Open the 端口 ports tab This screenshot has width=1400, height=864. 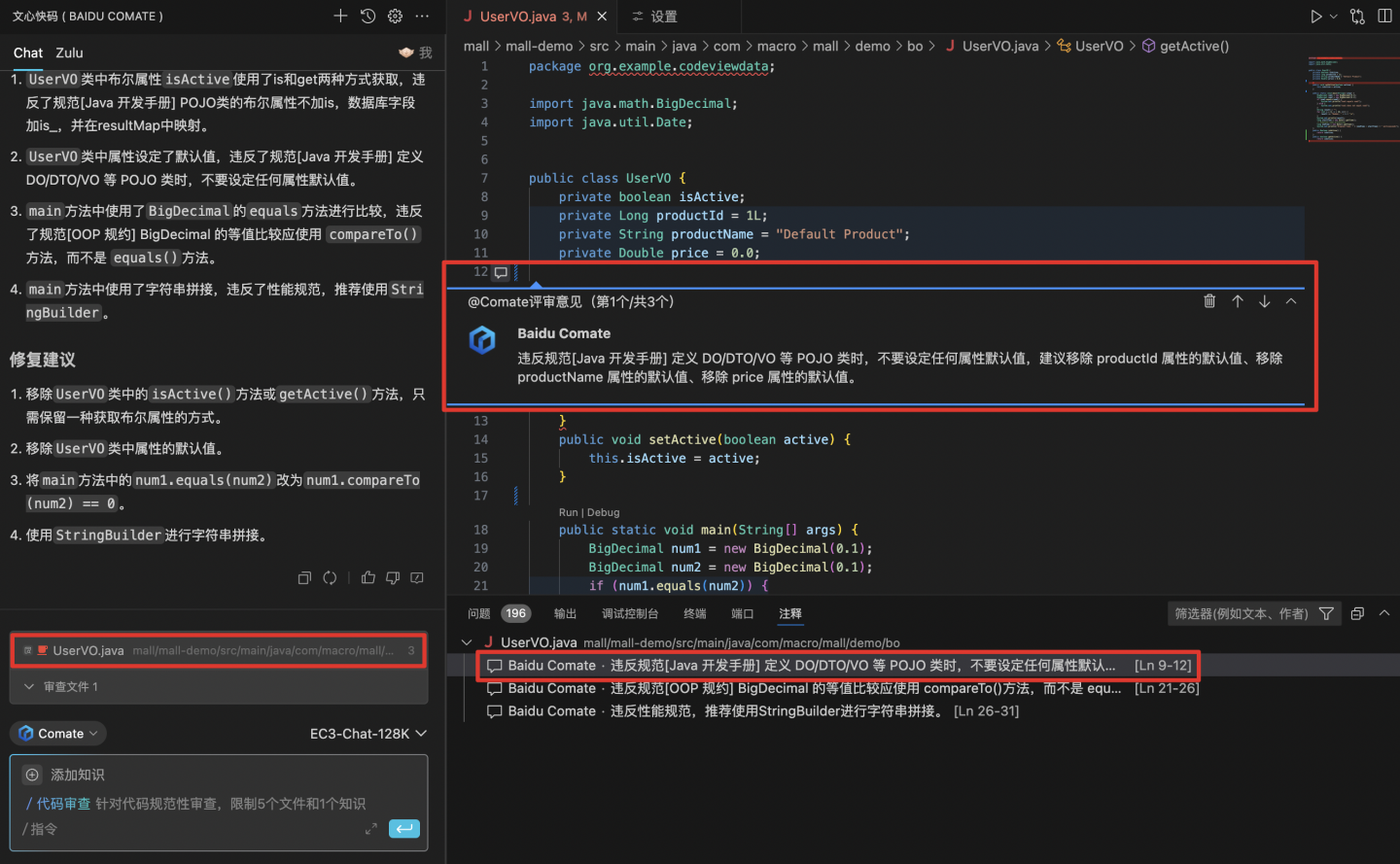coord(743,613)
